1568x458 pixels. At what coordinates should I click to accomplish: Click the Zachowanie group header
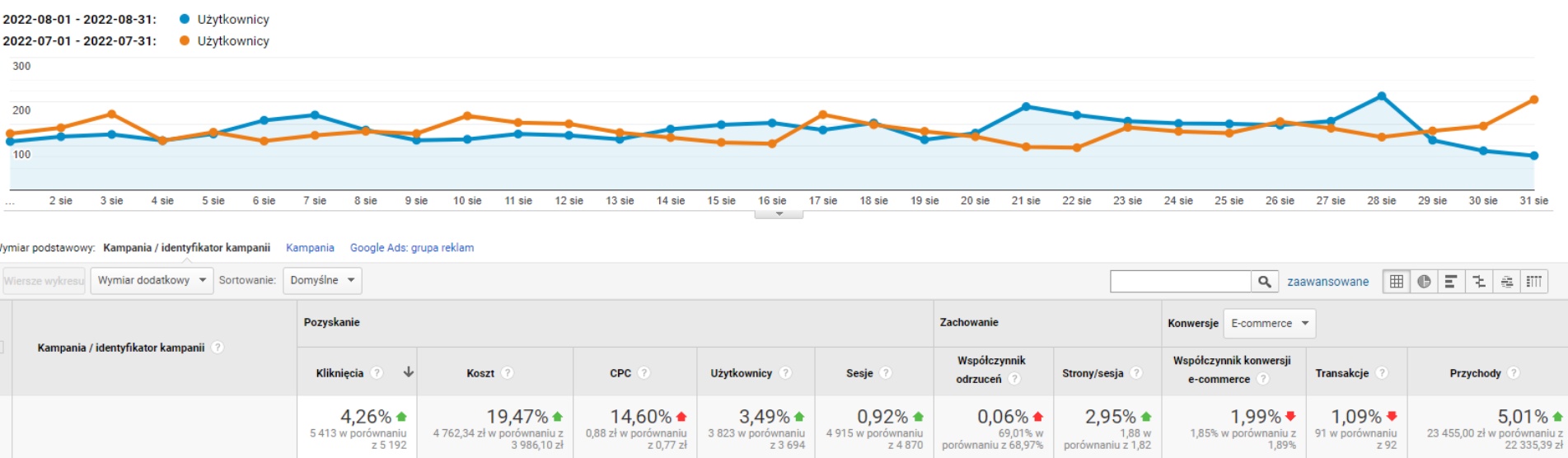pos(969,322)
